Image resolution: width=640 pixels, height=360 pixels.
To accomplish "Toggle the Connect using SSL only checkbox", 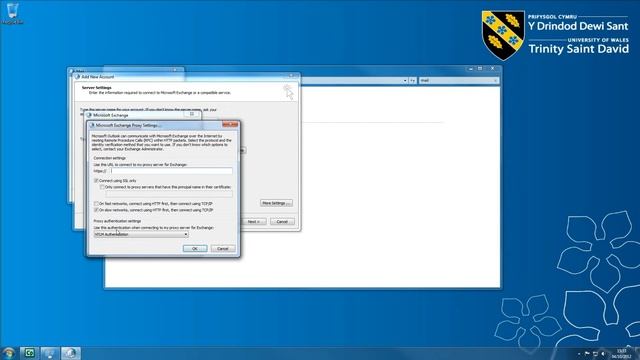I will 96,180.
